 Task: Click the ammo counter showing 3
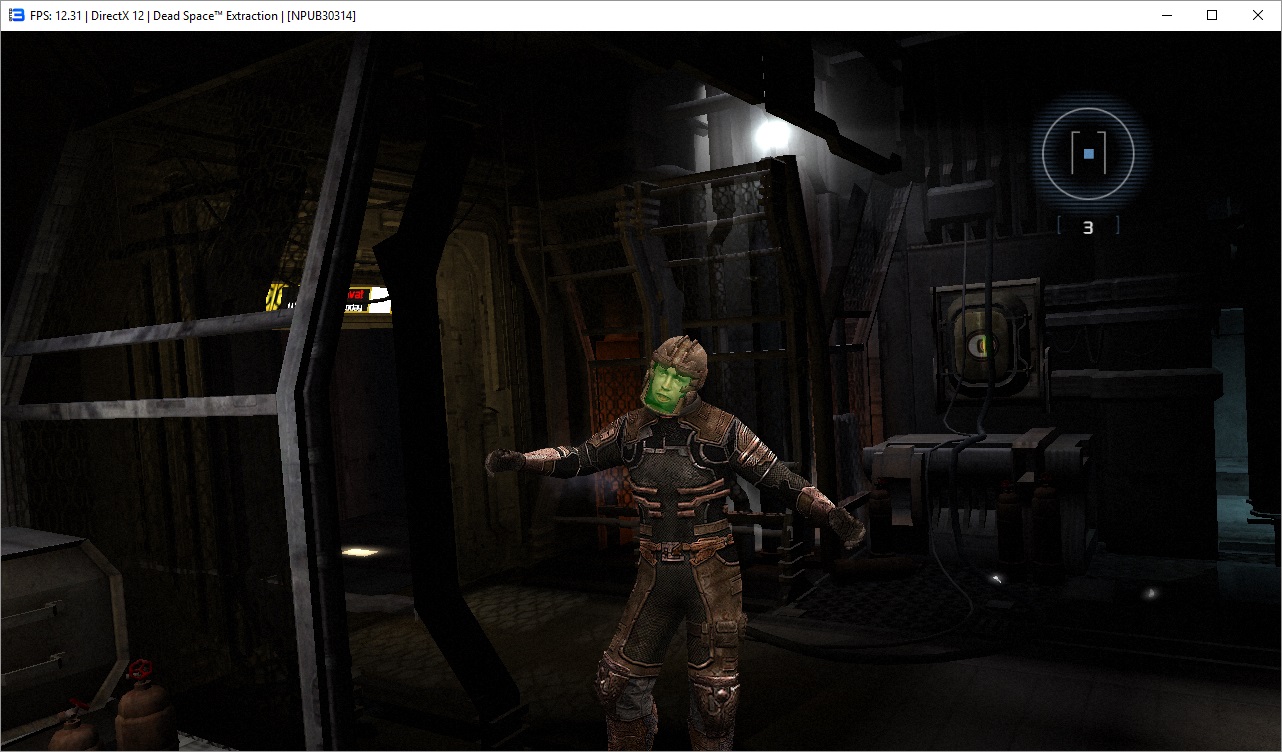(1088, 227)
